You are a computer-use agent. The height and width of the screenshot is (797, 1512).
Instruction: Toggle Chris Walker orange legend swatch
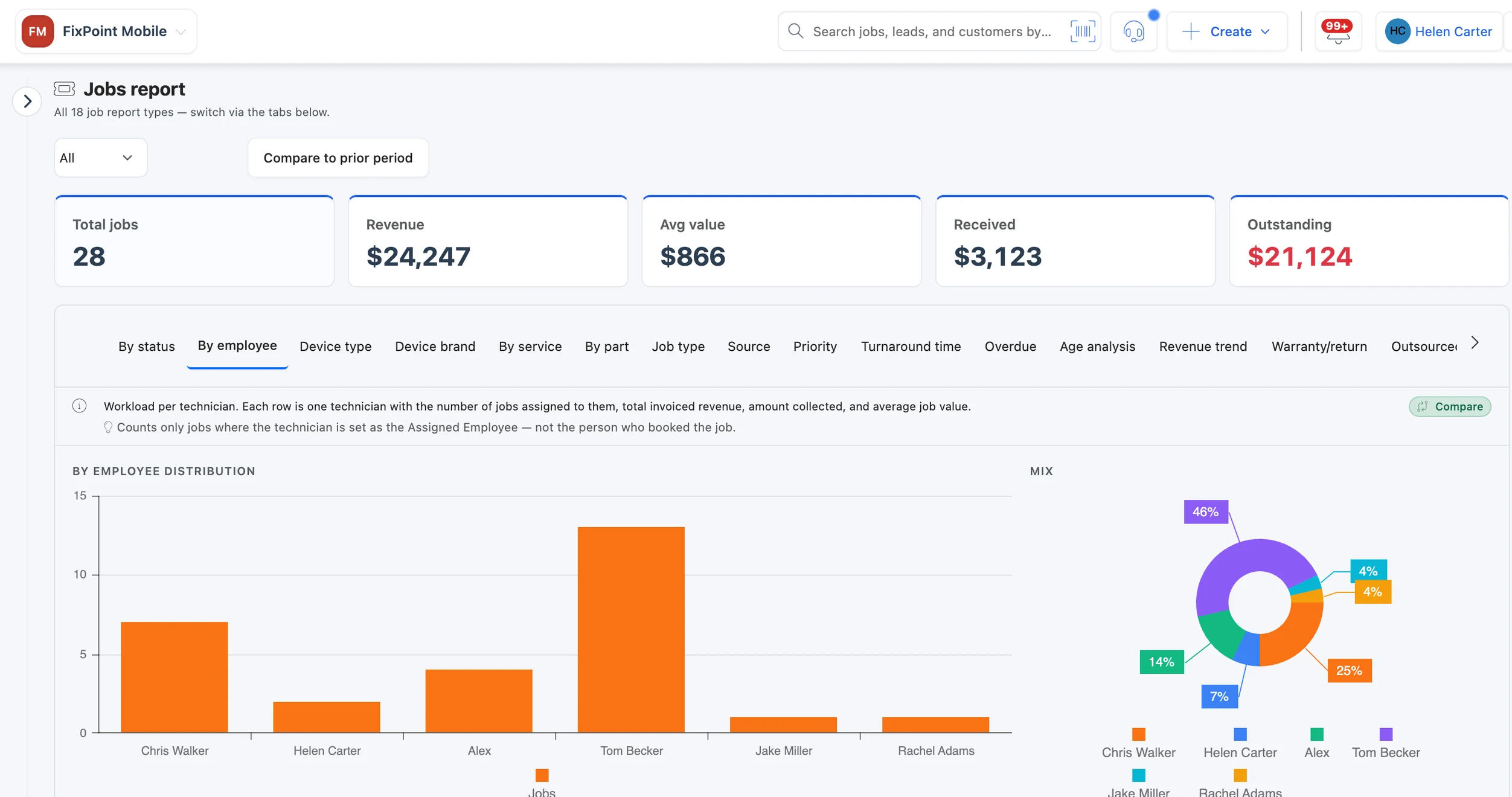pos(1138,734)
